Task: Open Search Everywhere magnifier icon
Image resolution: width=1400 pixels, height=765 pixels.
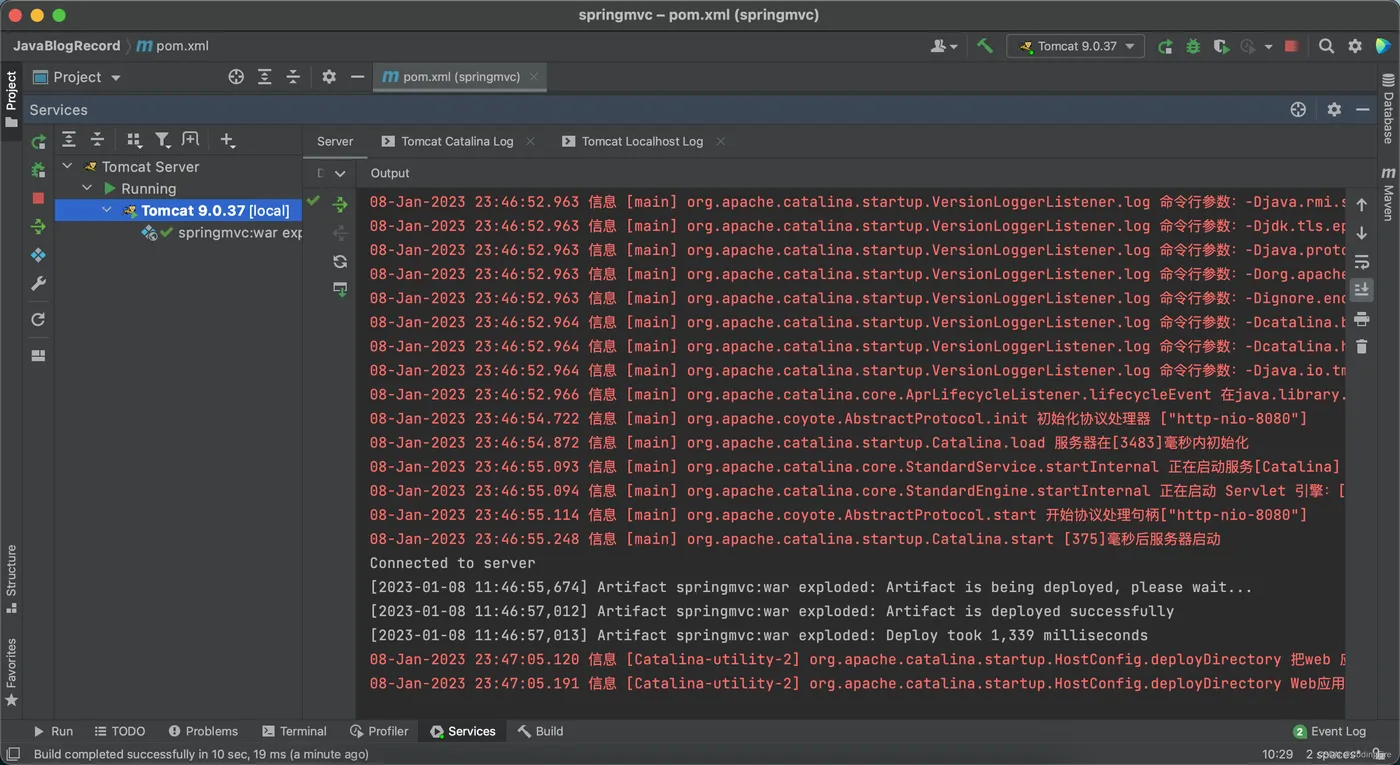Action: 1326,46
